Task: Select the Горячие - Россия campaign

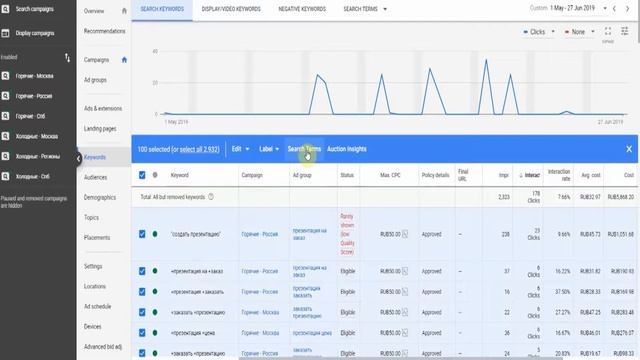Action: tap(34, 96)
